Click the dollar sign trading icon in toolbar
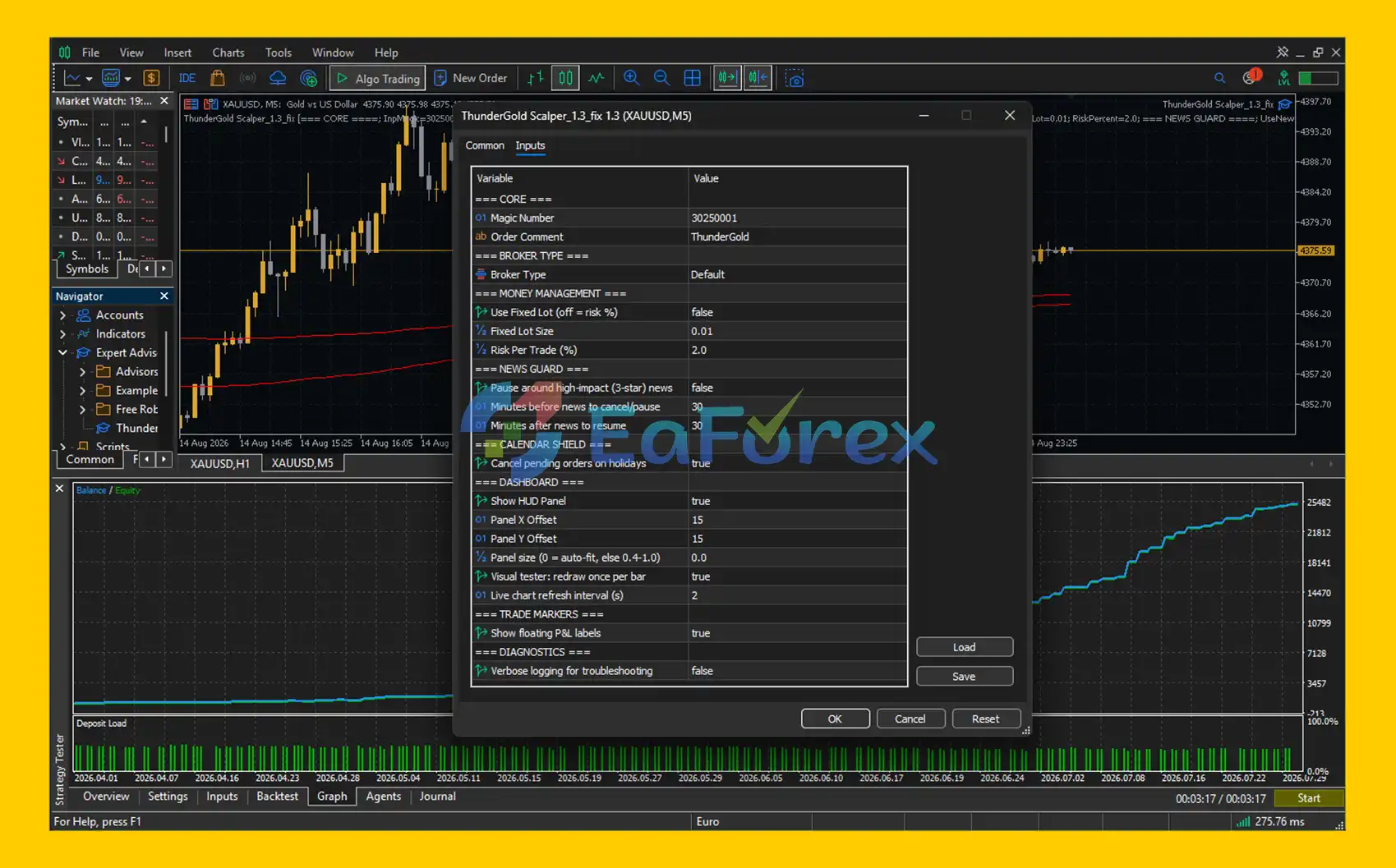 click(x=151, y=78)
